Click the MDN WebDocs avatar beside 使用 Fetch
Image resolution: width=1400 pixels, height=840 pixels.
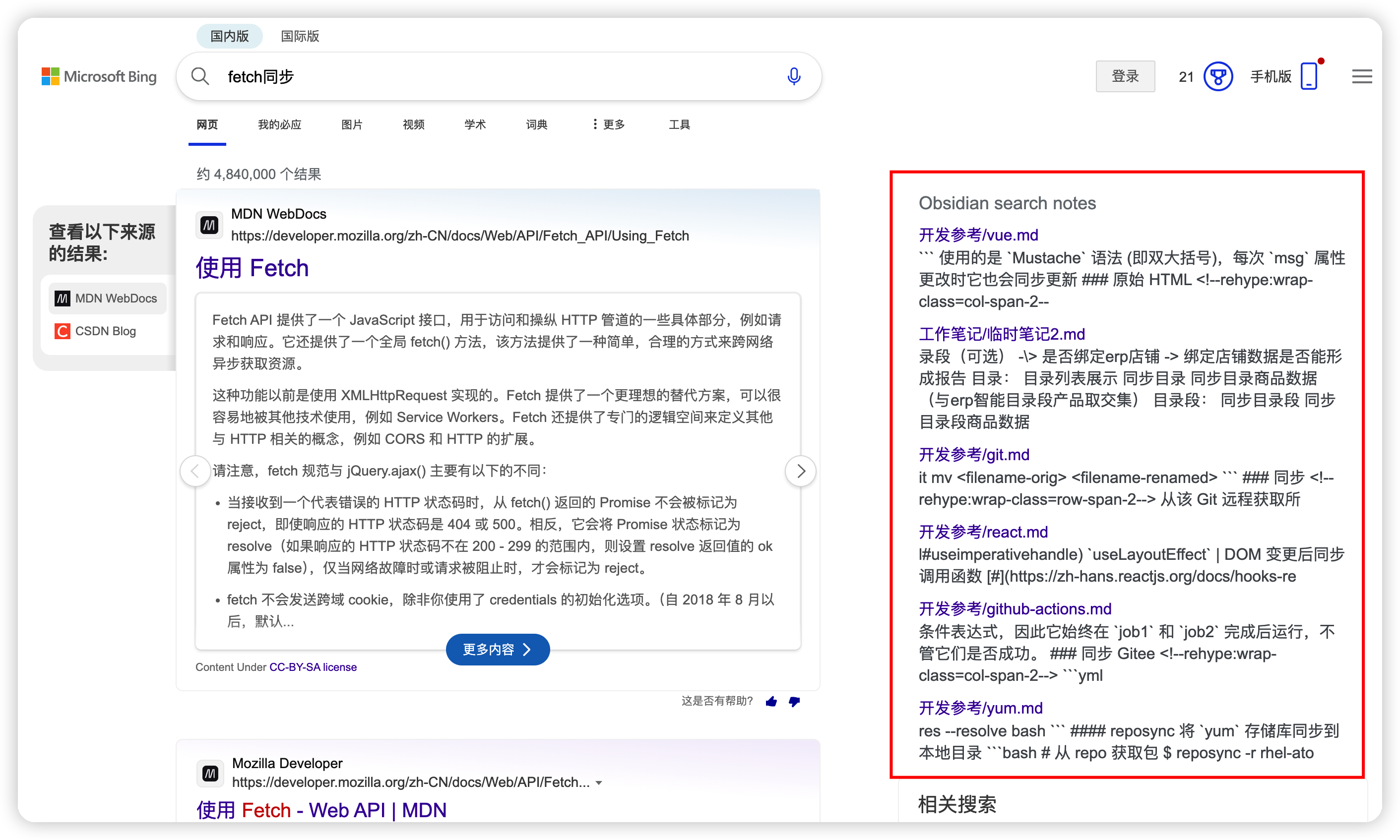209,225
